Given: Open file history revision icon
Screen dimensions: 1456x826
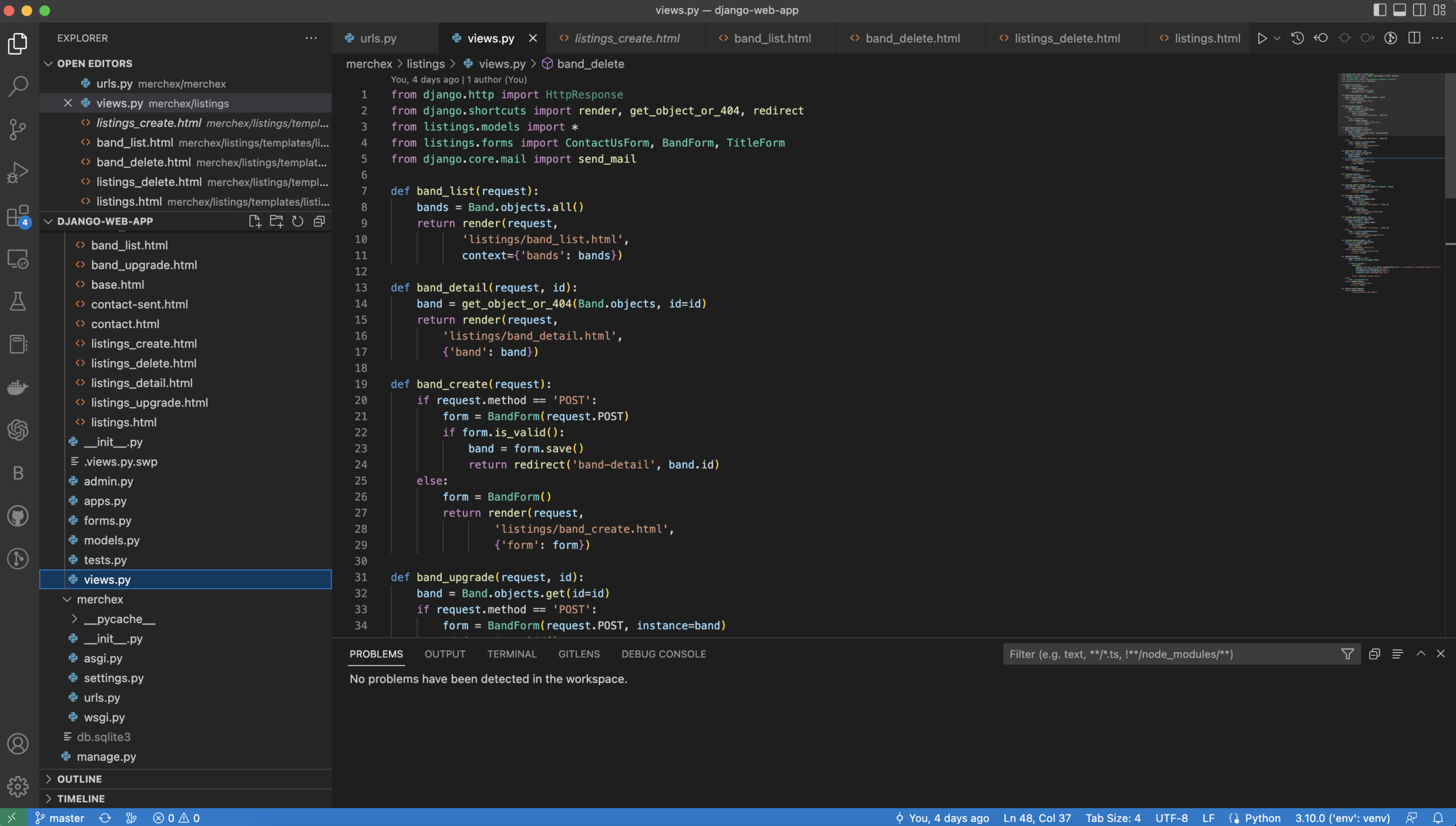Looking at the screenshot, I should (1297, 38).
